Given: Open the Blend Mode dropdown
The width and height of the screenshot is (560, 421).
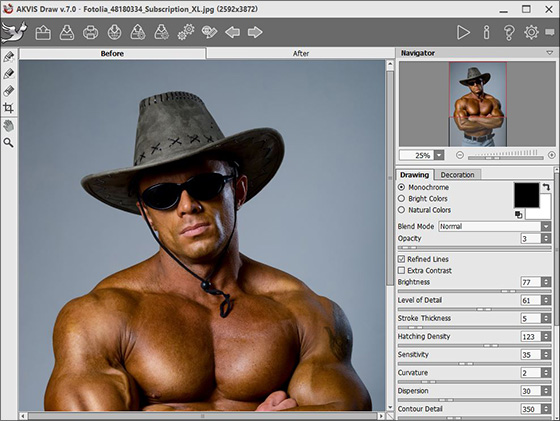Looking at the screenshot, I should 546,226.
